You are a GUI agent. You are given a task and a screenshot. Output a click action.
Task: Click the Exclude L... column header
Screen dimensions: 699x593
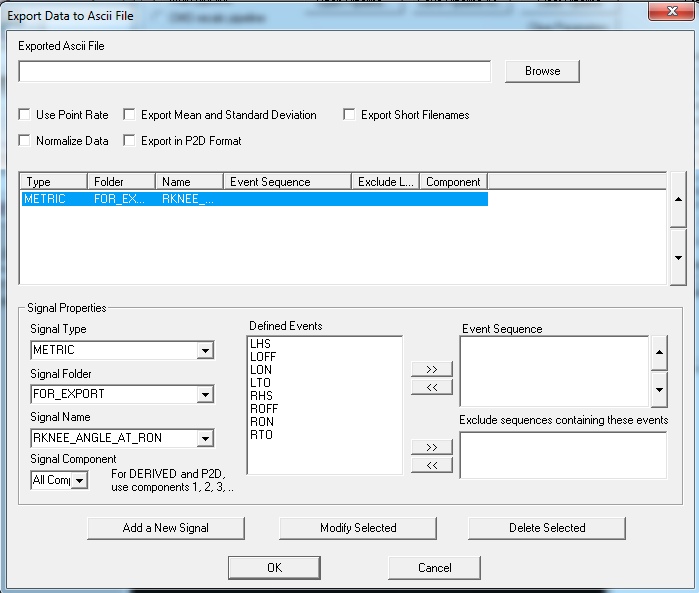[386, 181]
